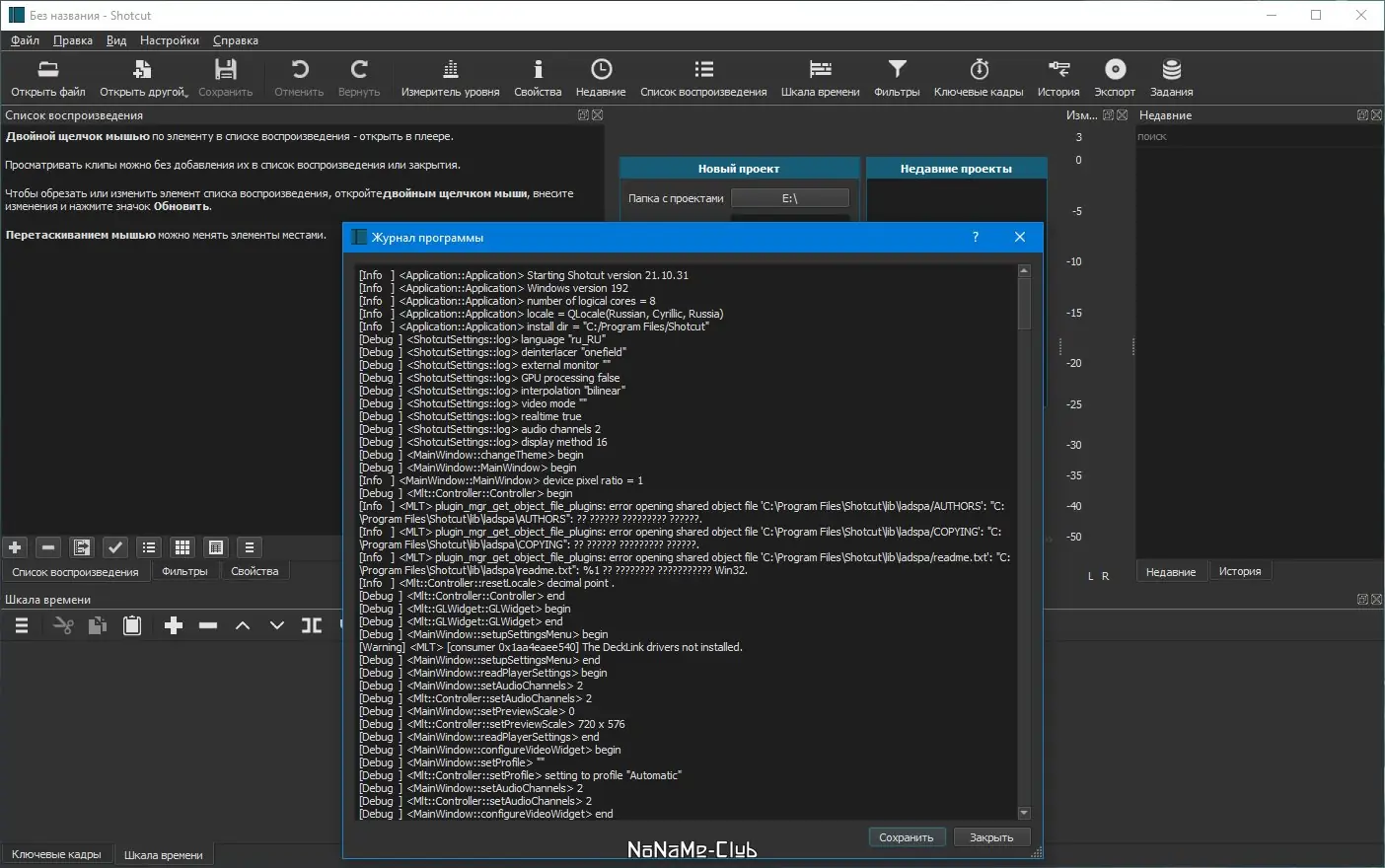1385x868 pixels.
Task: Switch to Свойства tab below playlist
Action: (255, 571)
